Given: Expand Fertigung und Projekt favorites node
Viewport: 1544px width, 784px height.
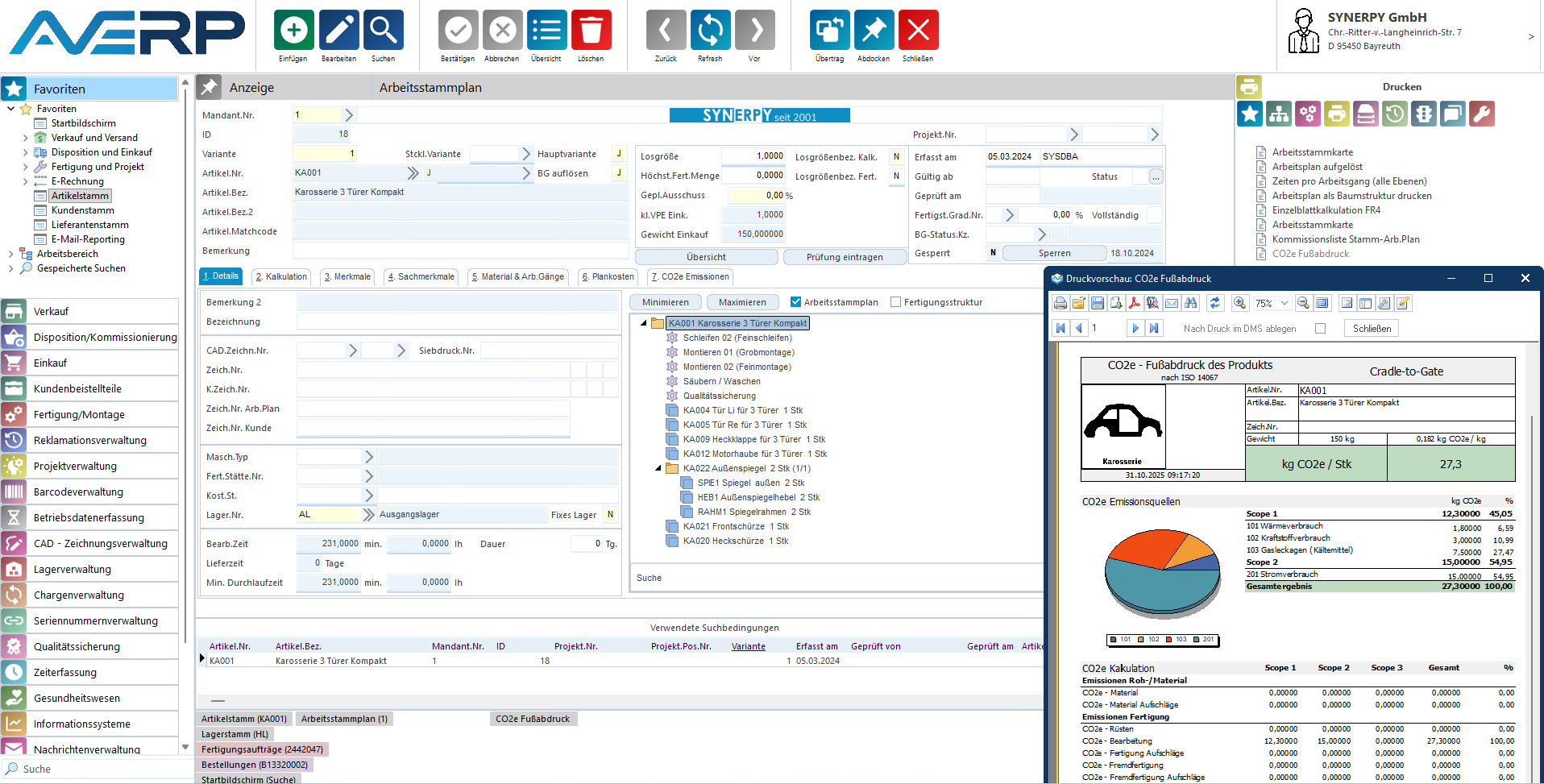Looking at the screenshot, I should click(25, 167).
